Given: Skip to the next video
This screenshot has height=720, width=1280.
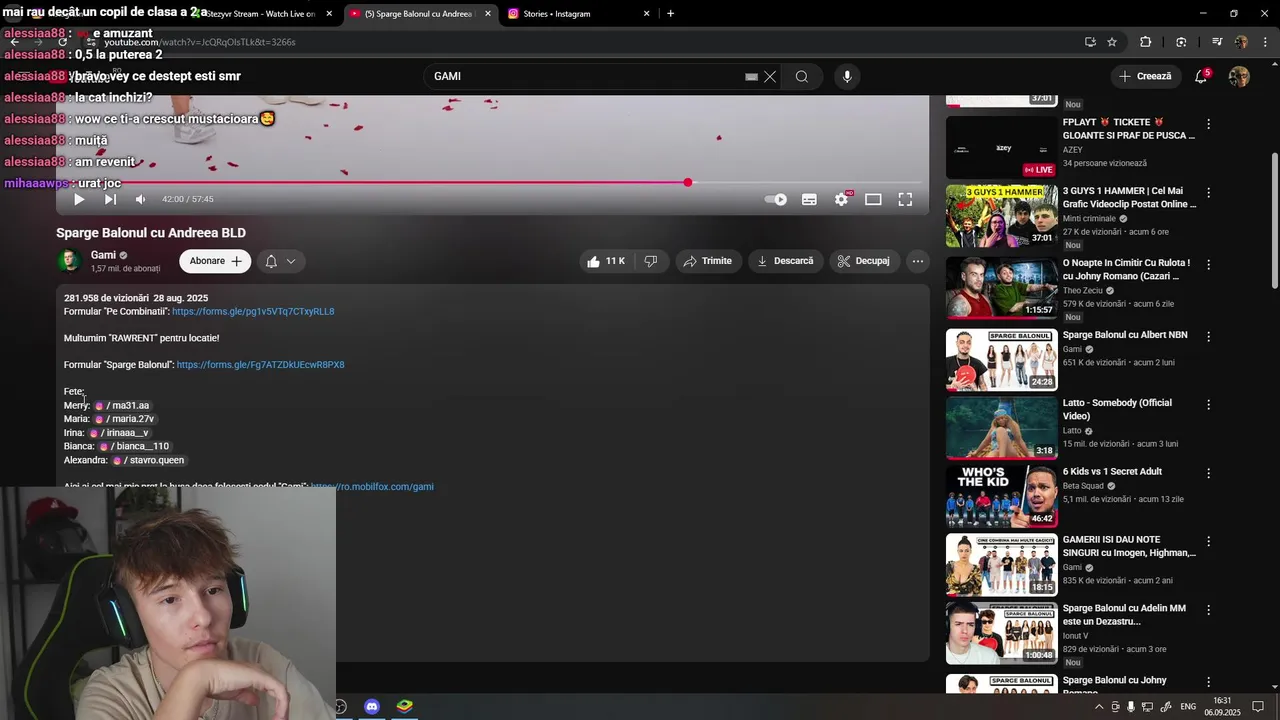Looking at the screenshot, I should click(110, 199).
